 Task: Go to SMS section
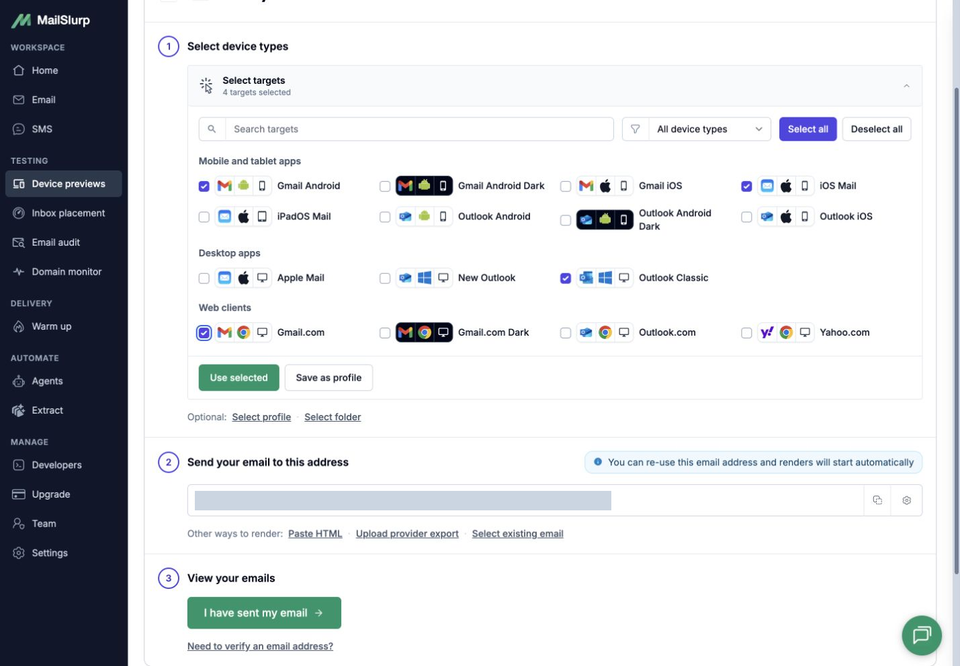click(64, 129)
